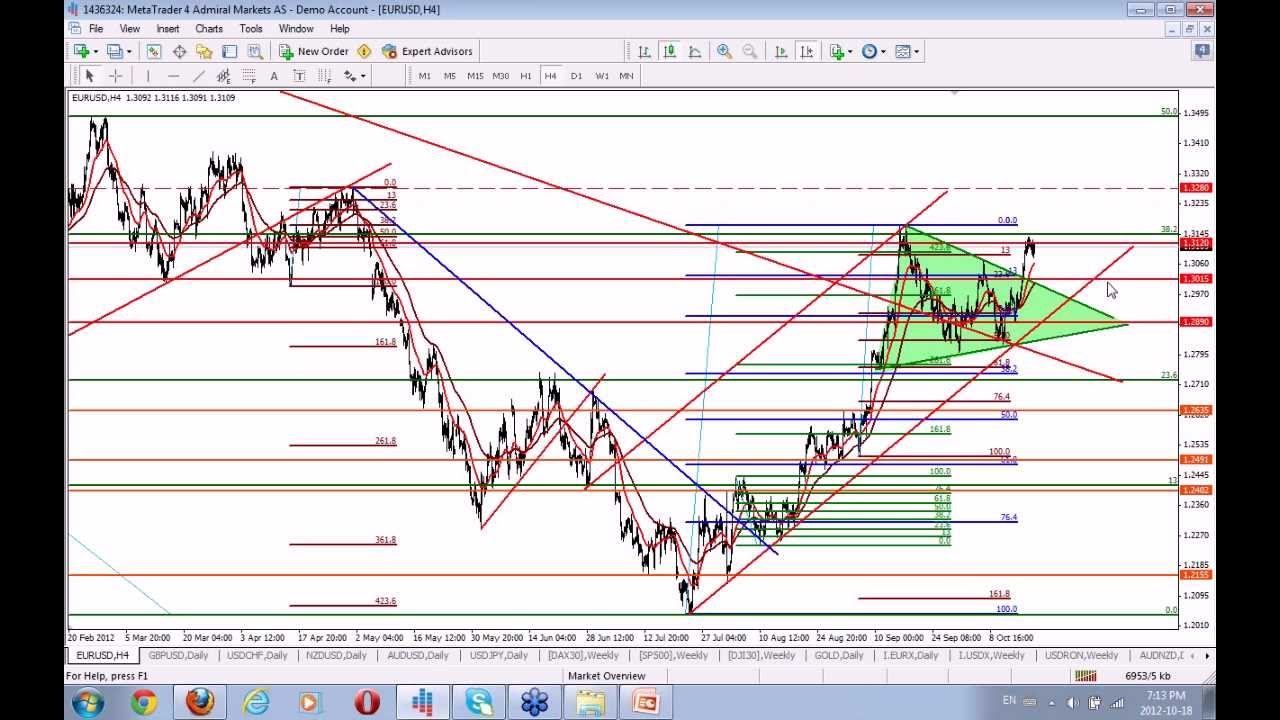
Task: Toggle Chart Shift button
Action: 806,51
